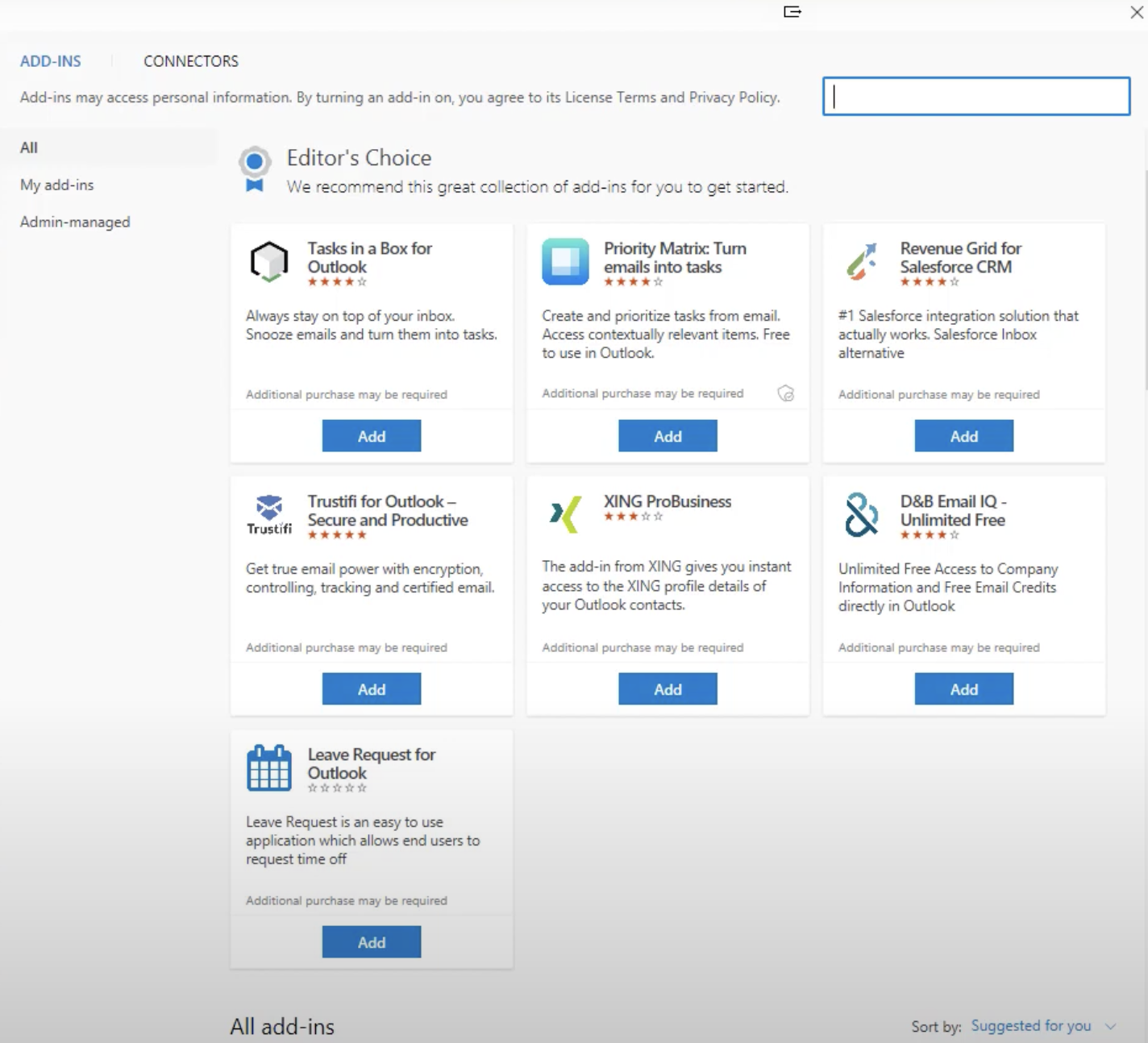
Task: Add XING ProBusiness add-in
Action: click(668, 689)
